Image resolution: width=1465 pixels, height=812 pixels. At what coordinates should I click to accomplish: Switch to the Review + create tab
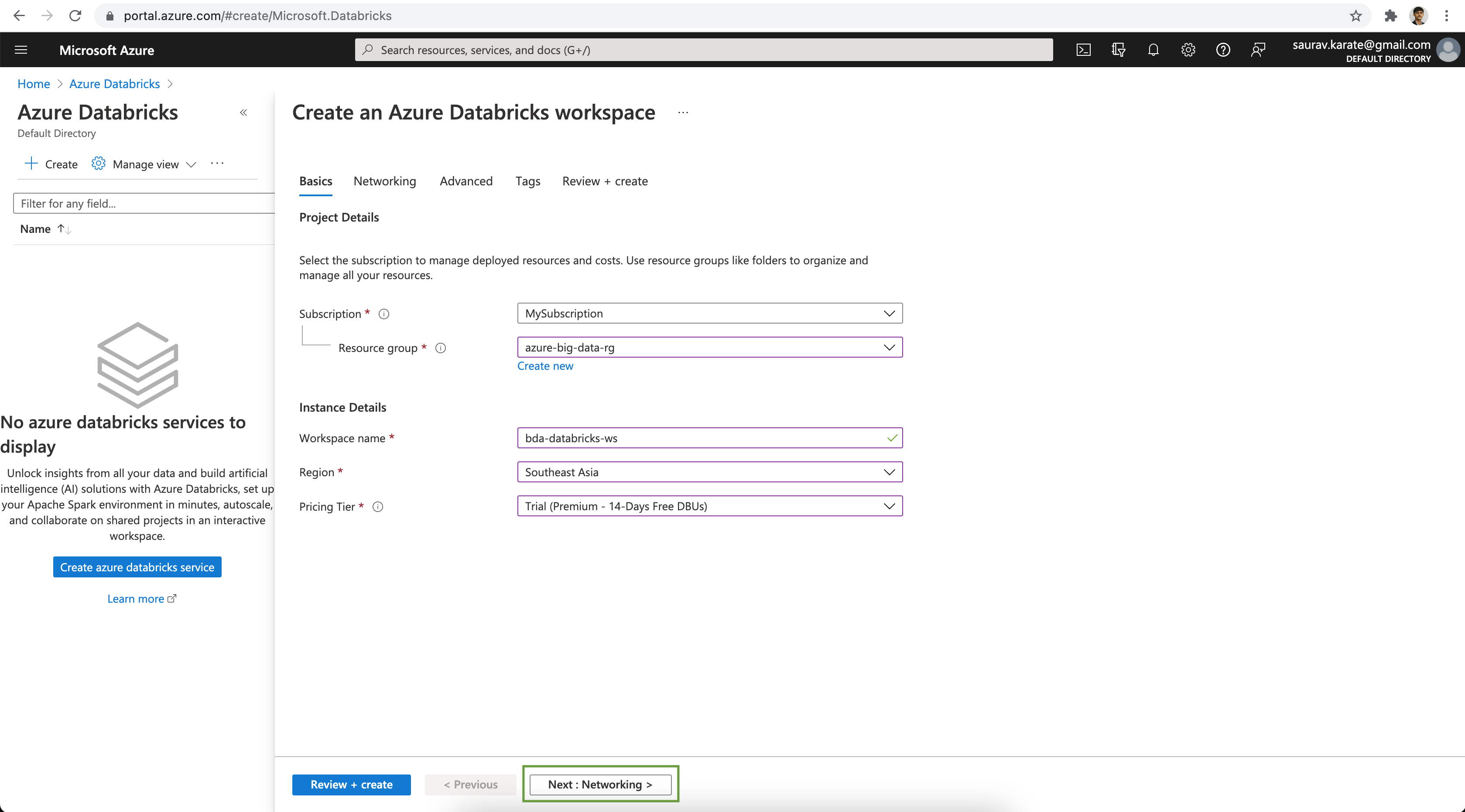[x=605, y=181]
